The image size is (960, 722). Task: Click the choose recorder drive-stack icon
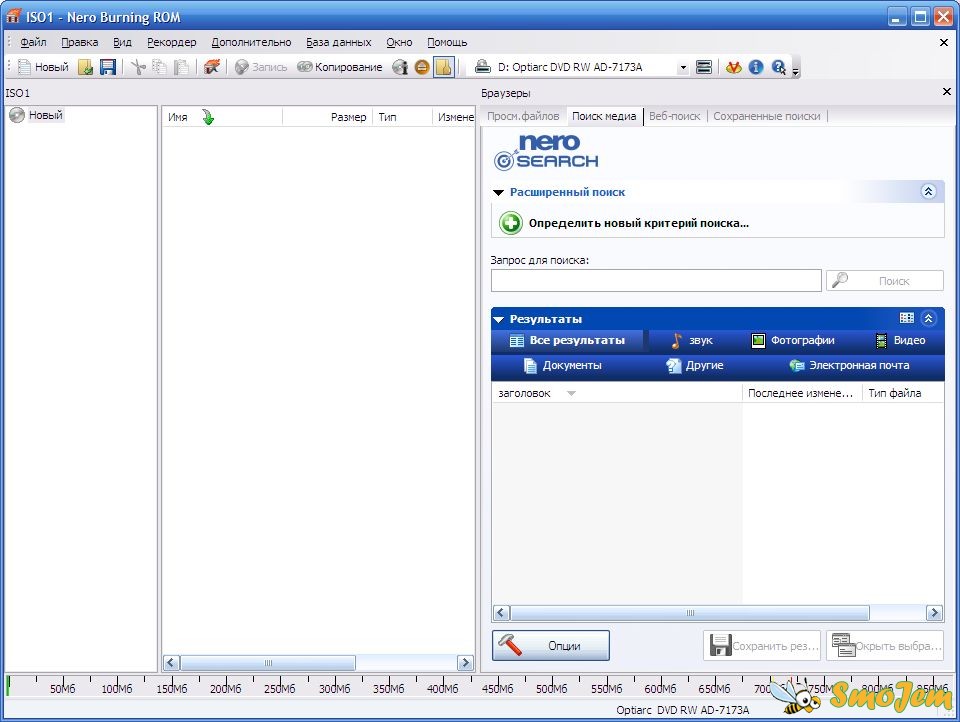point(704,67)
